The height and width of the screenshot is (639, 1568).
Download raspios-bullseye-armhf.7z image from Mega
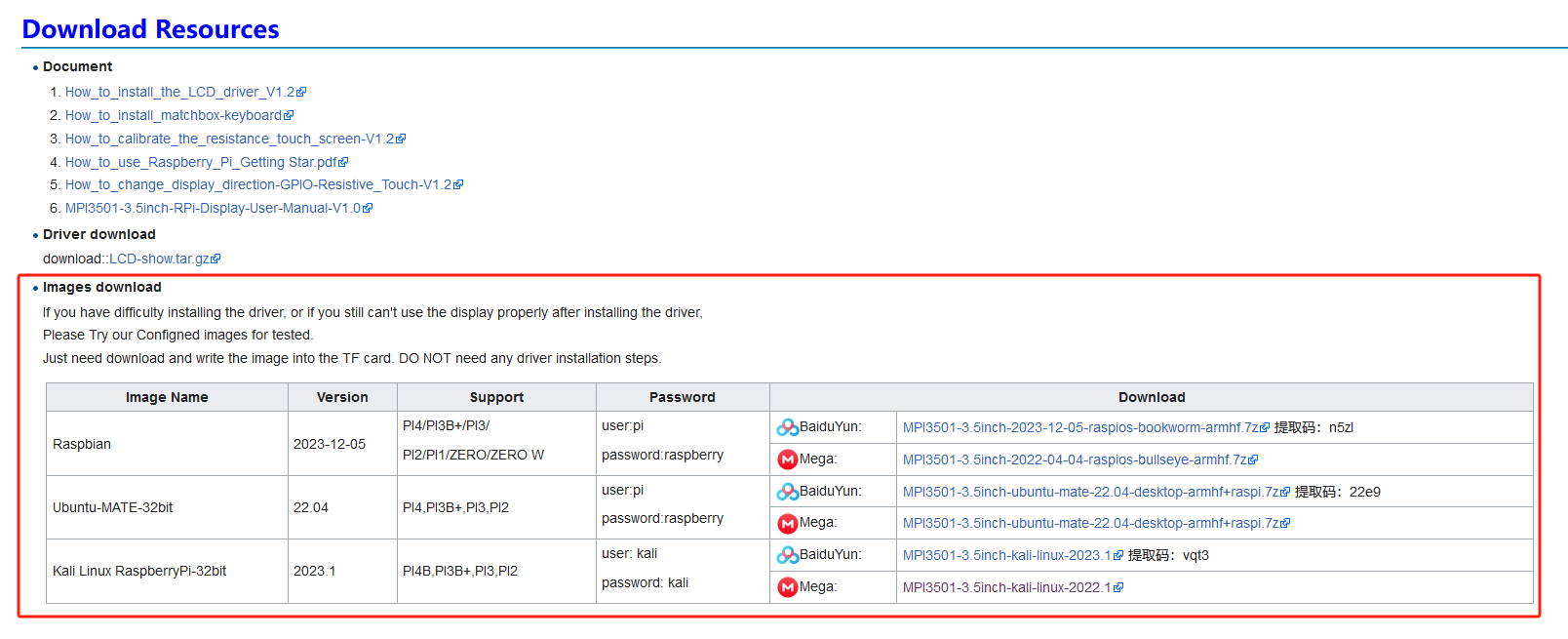1075,459
